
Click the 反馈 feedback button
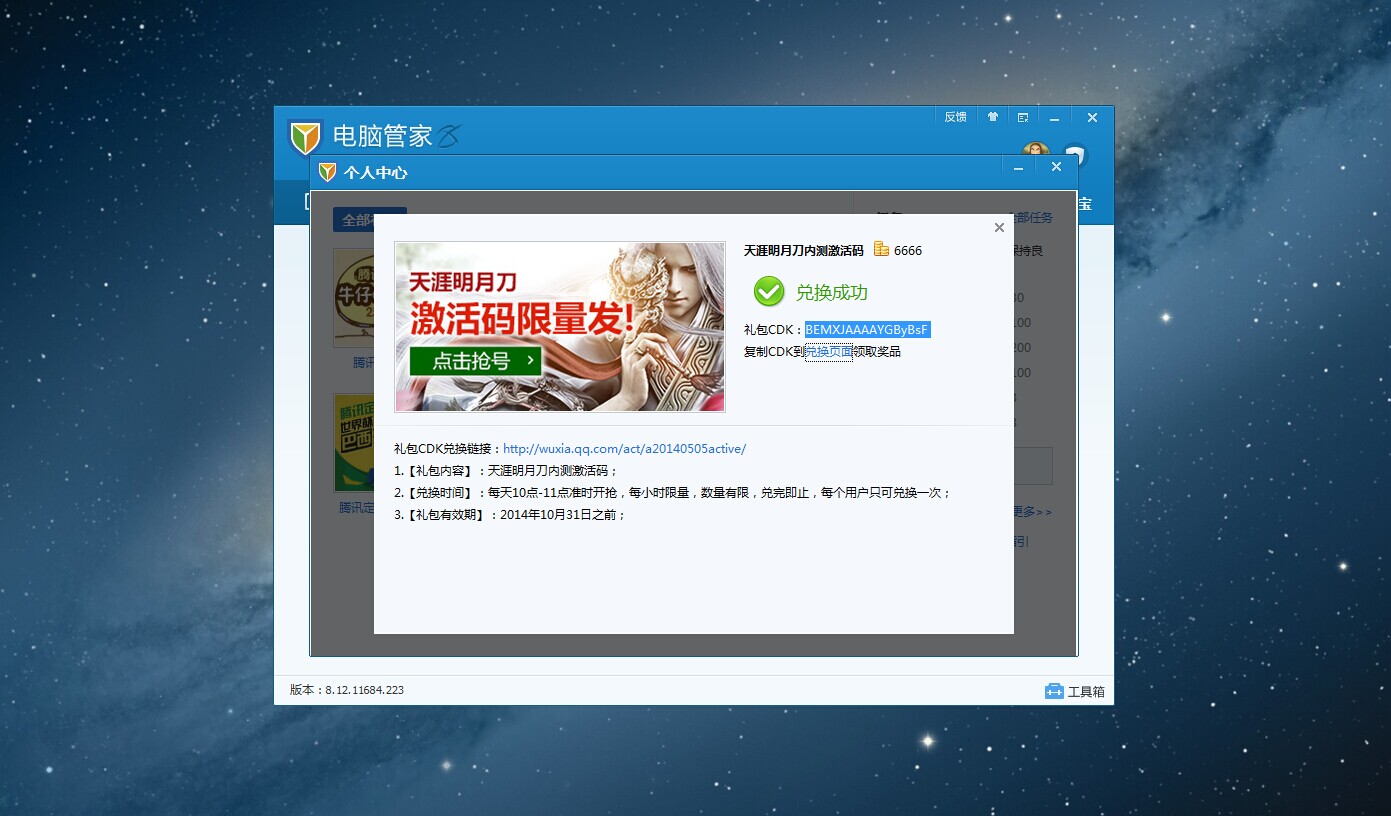pos(955,117)
